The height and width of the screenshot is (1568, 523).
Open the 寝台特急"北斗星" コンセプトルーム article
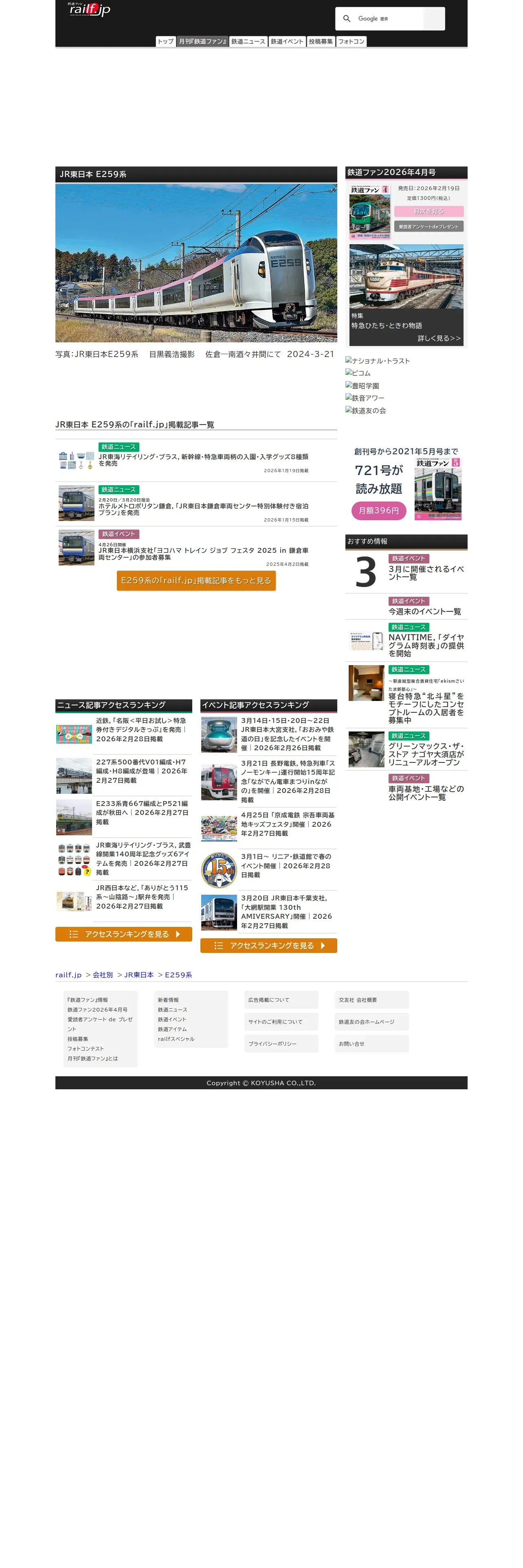pyautogui.click(x=426, y=708)
